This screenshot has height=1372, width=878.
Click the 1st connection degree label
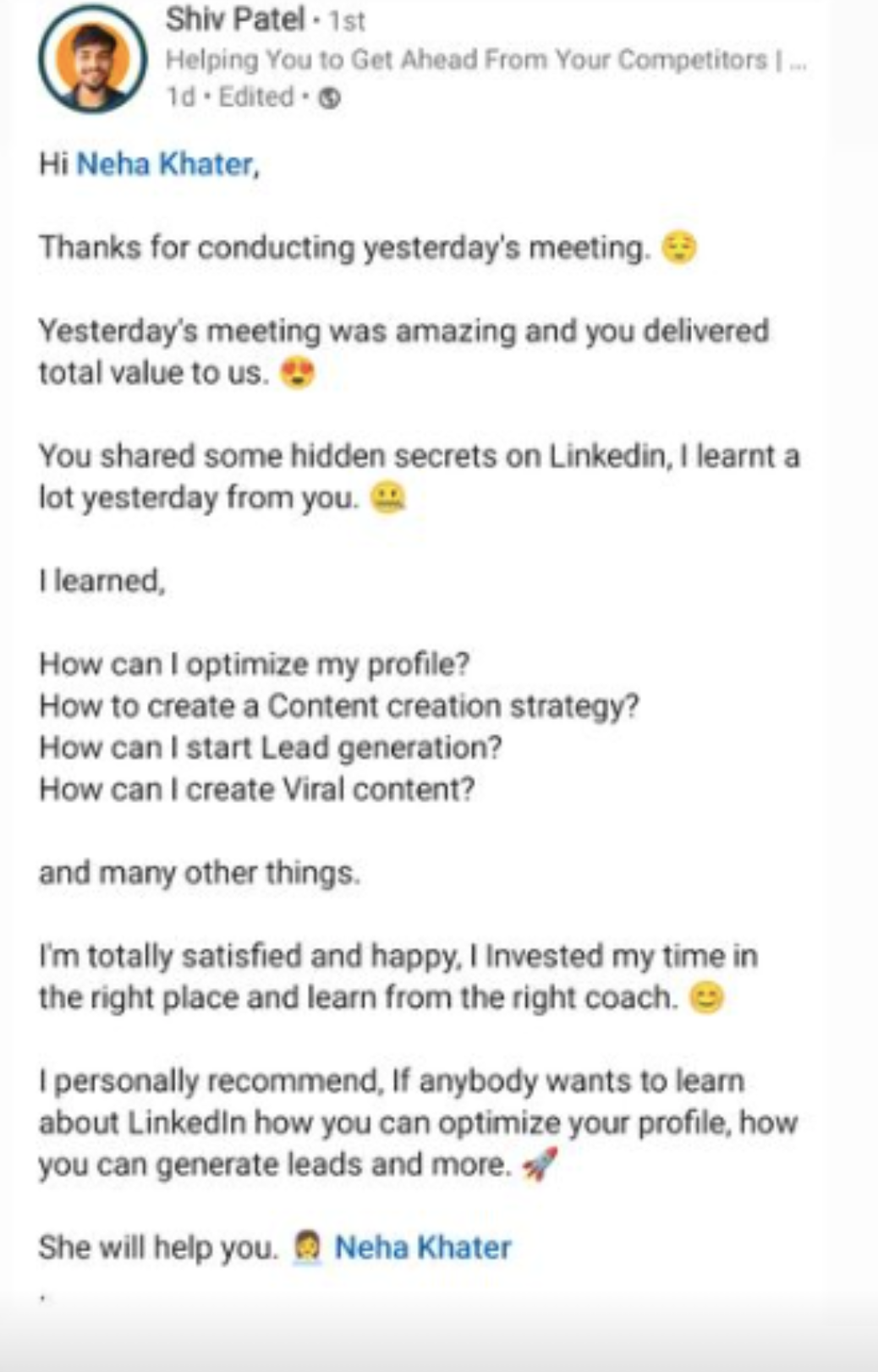(347, 21)
